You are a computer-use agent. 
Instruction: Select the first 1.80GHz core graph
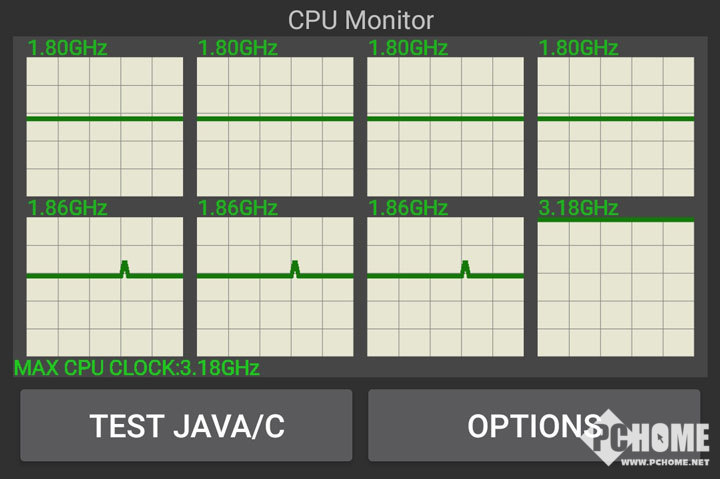(x=105, y=127)
